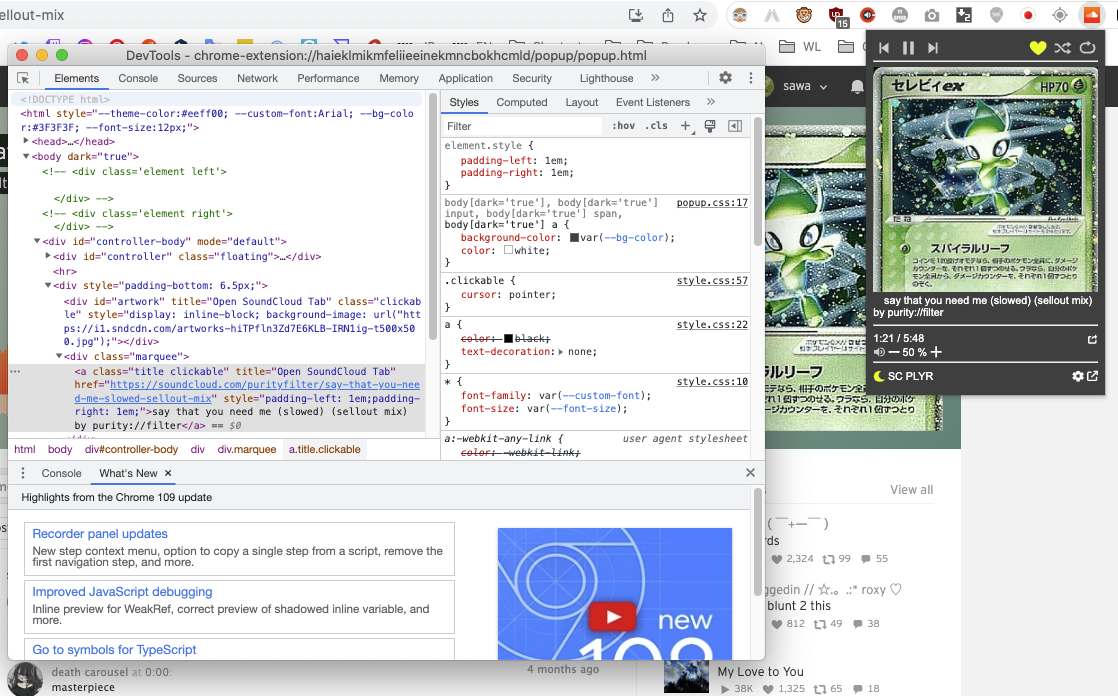Expand the head element node
The width and height of the screenshot is (1118, 696).
coord(26,142)
